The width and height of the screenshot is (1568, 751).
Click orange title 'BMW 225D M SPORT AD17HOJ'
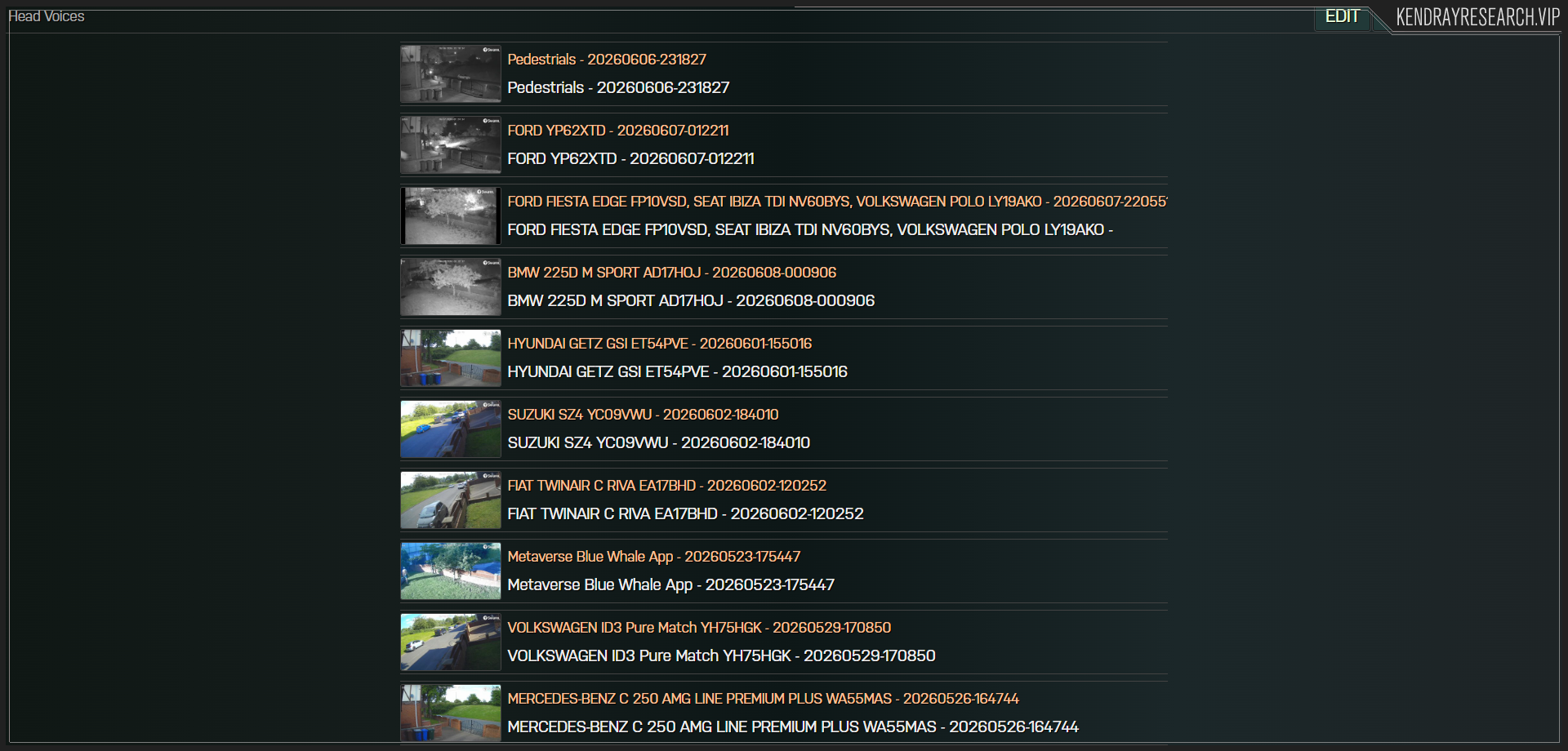672,273
